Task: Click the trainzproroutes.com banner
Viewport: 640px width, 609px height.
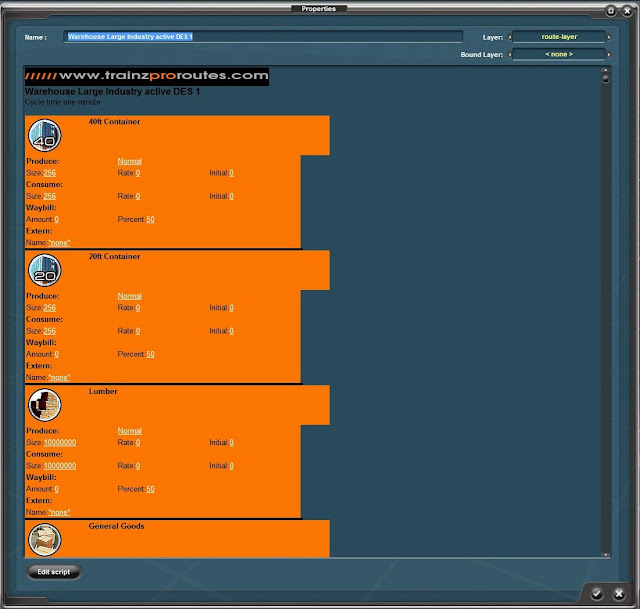Action: click(147, 76)
